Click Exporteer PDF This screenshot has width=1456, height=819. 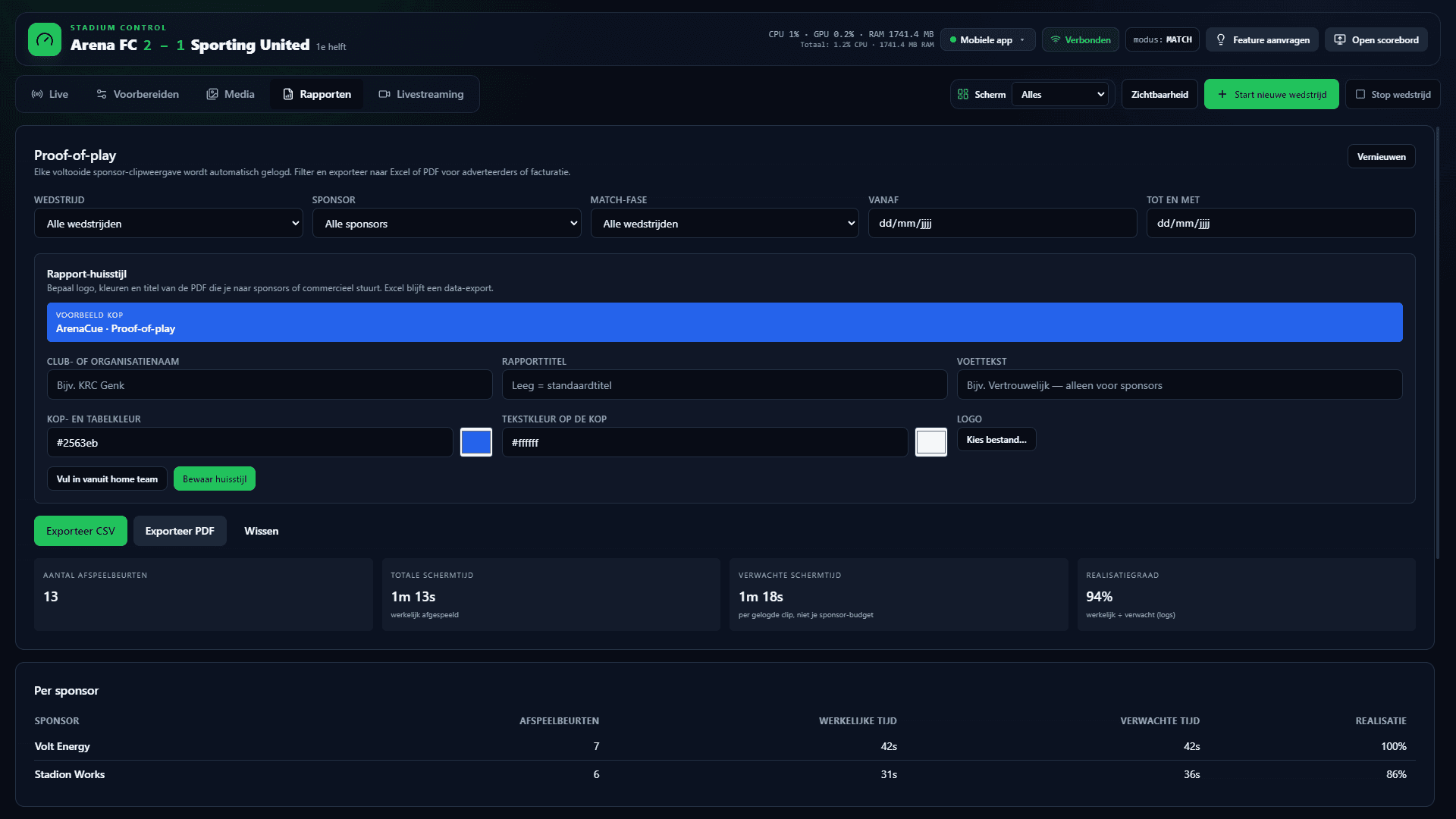pyautogui.click(x=180, y=531)
